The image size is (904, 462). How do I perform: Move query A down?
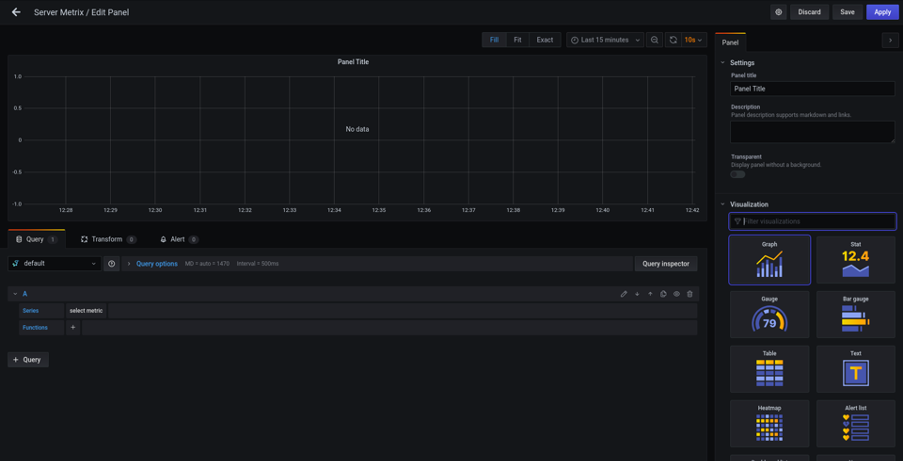(637, 294)
